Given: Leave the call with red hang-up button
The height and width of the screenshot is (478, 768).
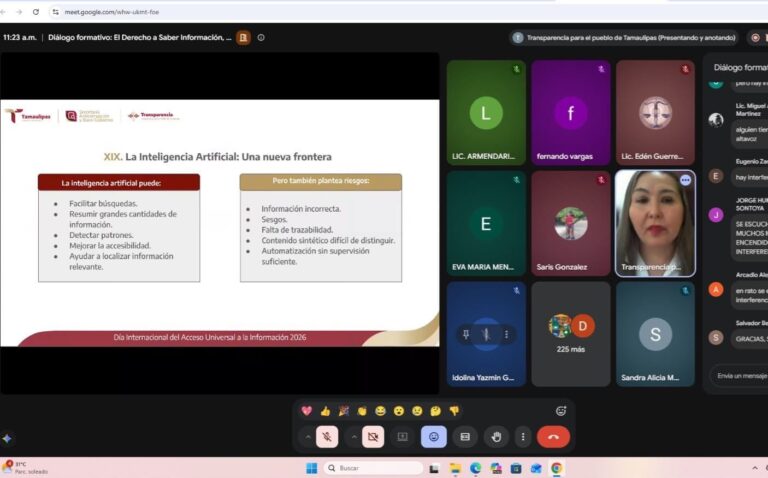Looking at the screenshot, I should (x=553, y=436).
